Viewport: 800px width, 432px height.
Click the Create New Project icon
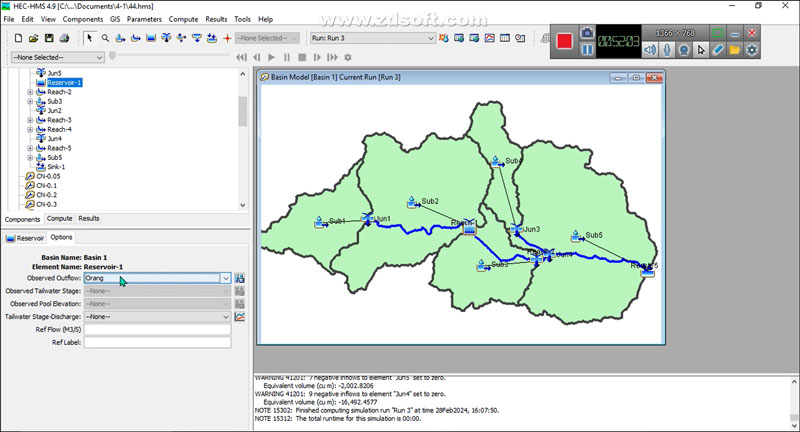click(x=19, y=38)
